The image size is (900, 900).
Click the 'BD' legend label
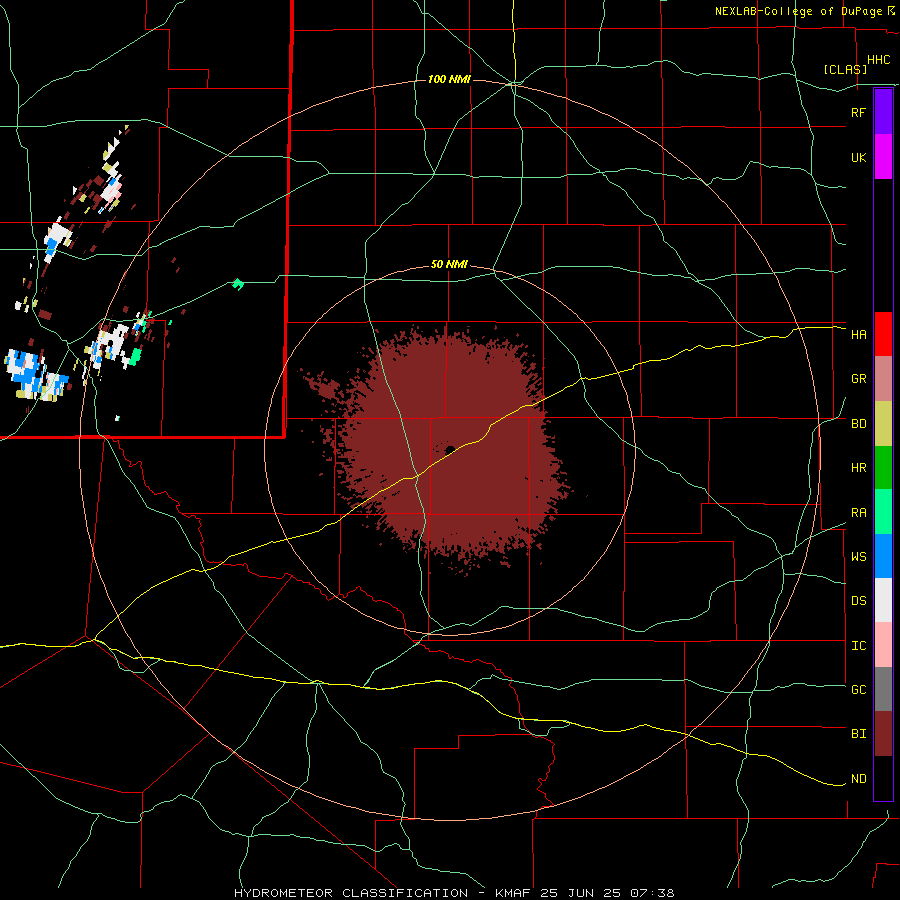point(858,424)
